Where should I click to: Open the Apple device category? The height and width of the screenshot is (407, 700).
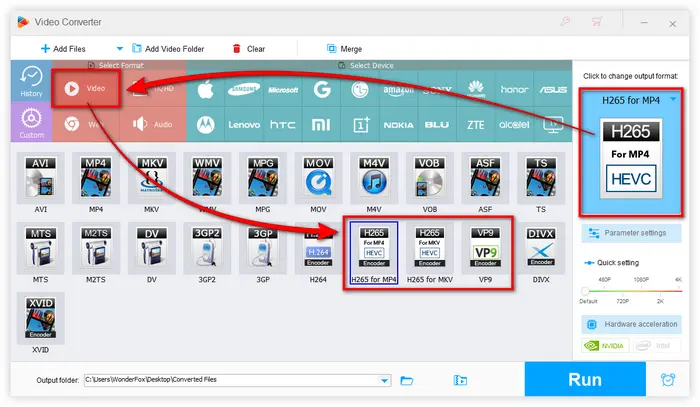205,90
